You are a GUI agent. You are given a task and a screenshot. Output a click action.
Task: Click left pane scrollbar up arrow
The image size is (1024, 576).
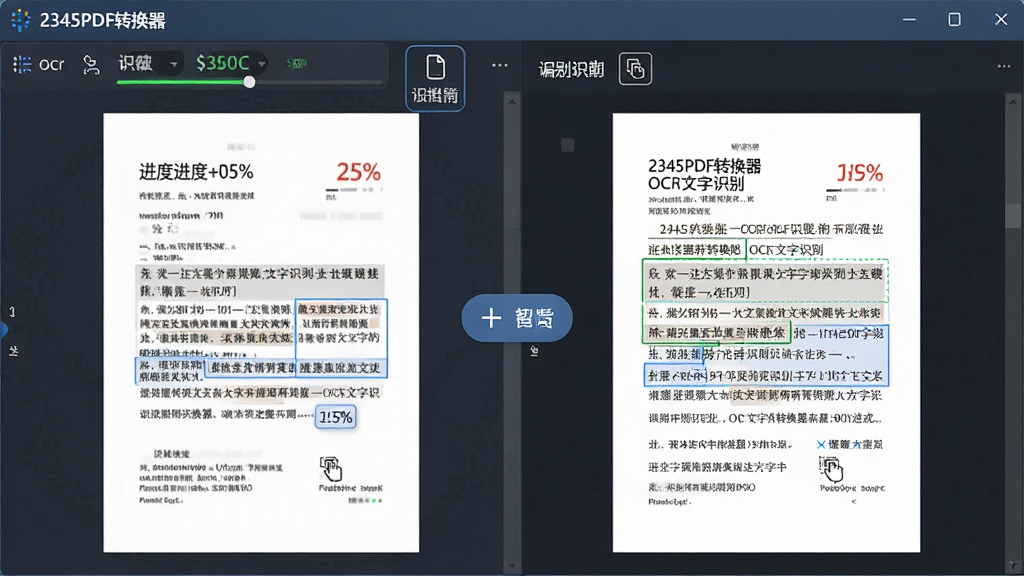point(512,101)
